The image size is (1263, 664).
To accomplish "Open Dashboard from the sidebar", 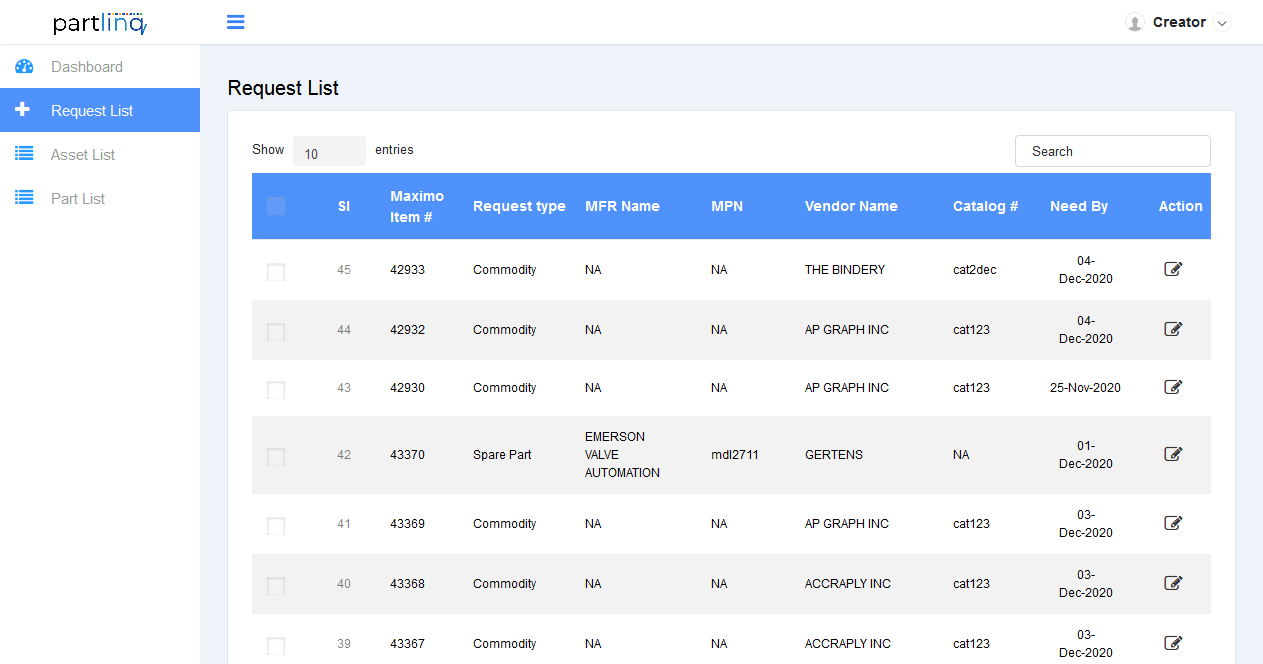I will coord(87,67).
